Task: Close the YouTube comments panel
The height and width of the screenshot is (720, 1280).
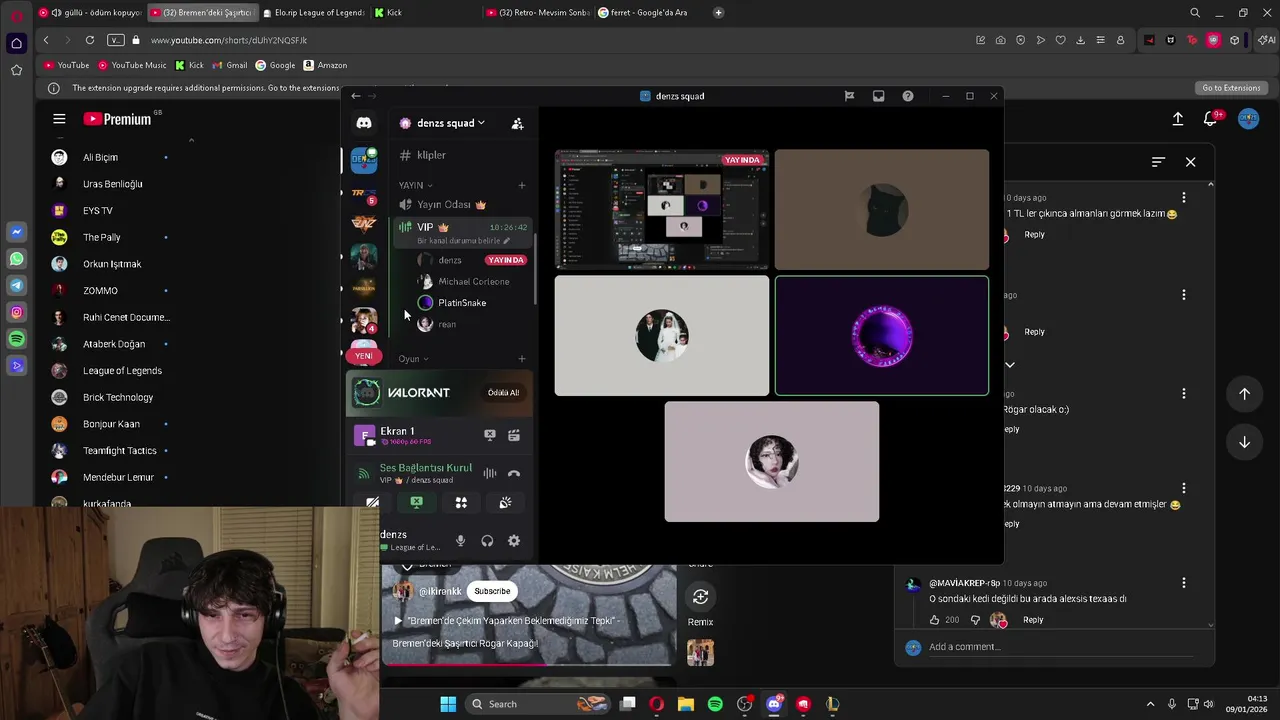Action: (1190, 162)
